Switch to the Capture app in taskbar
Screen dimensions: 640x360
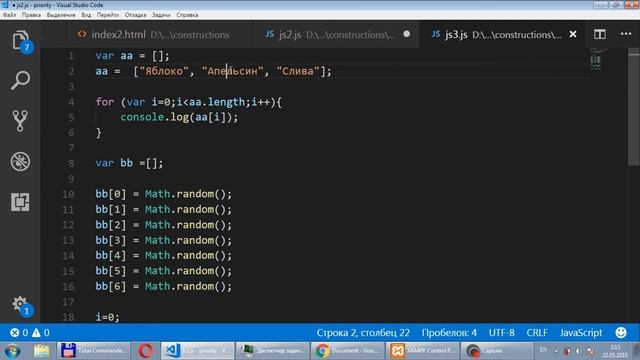click(497, 351)
